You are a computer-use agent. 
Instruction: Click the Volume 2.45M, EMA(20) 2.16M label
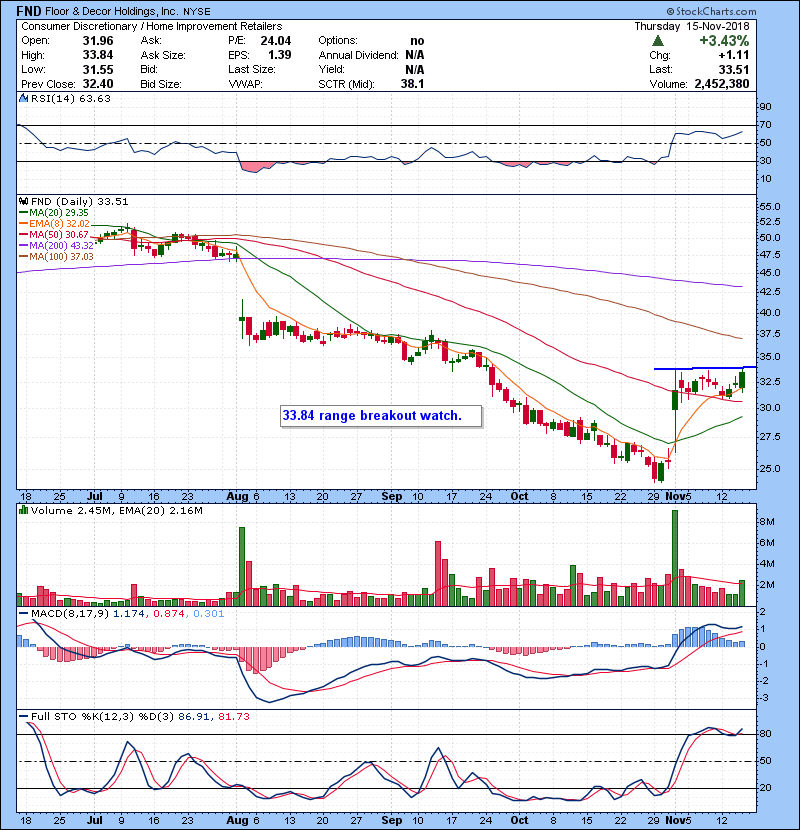(116, 511)
